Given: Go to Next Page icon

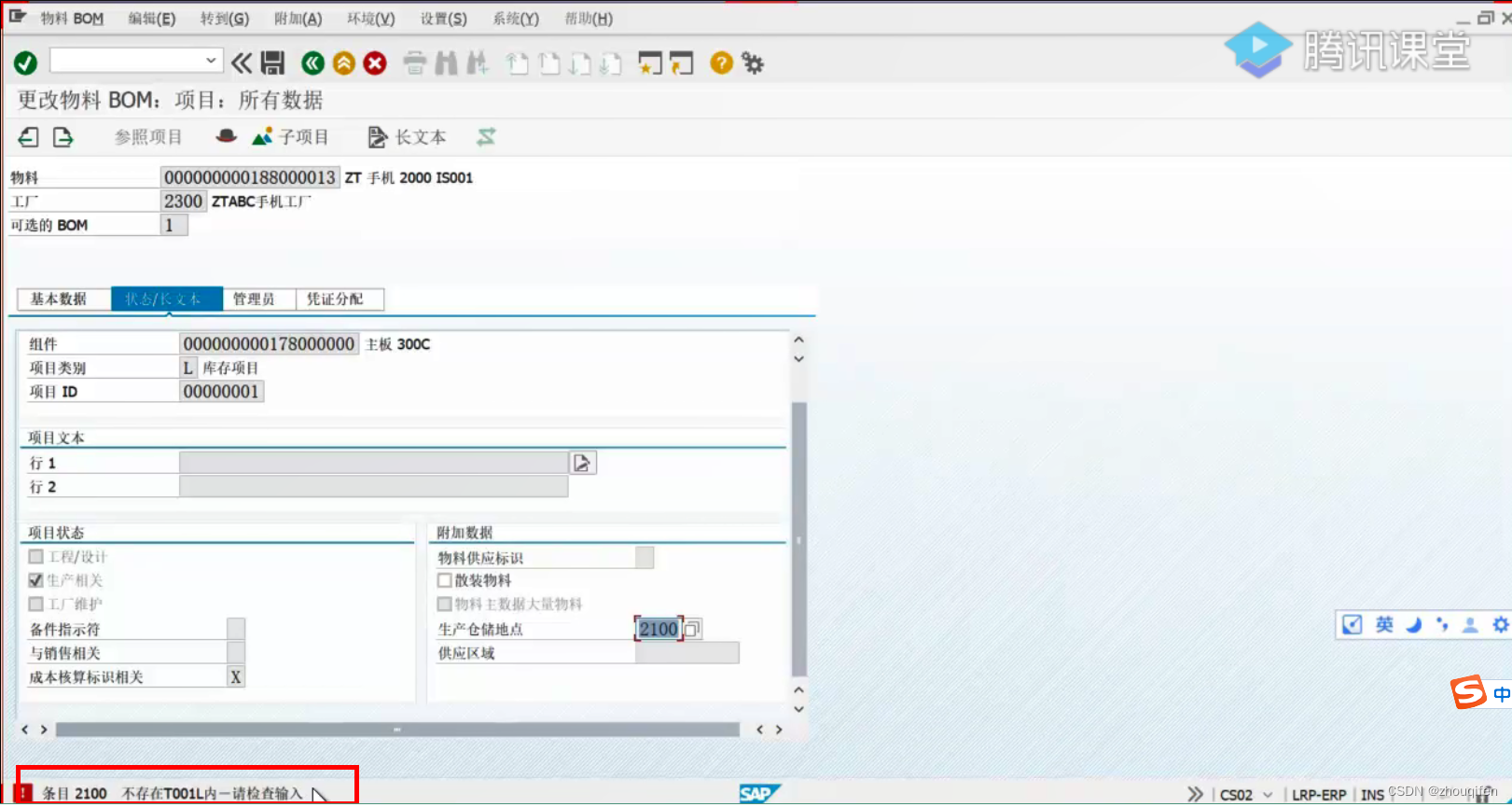Looking at the screenshot, I should (x=580, y=63).
